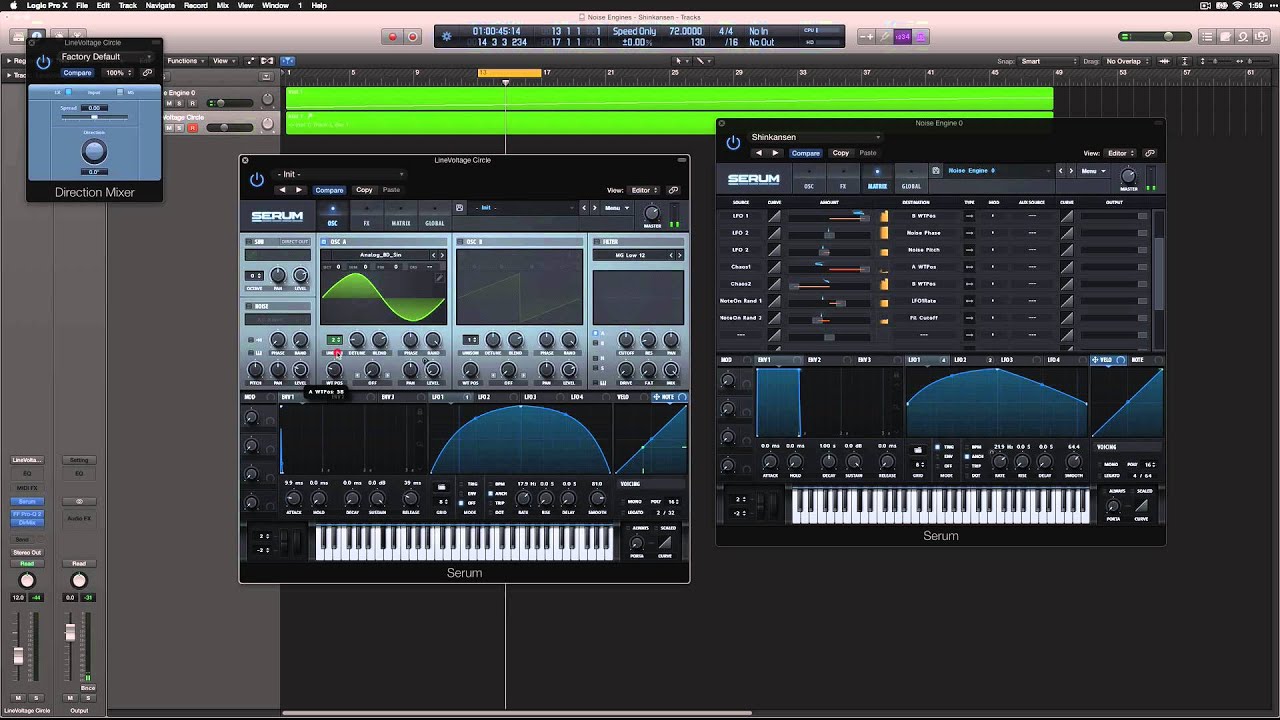Next Serum preset arrow in Noise Engine 0
Image resolution: width=1280 pixels, height=720 pixels.
pyautogui.click(x=1072, y=171)
